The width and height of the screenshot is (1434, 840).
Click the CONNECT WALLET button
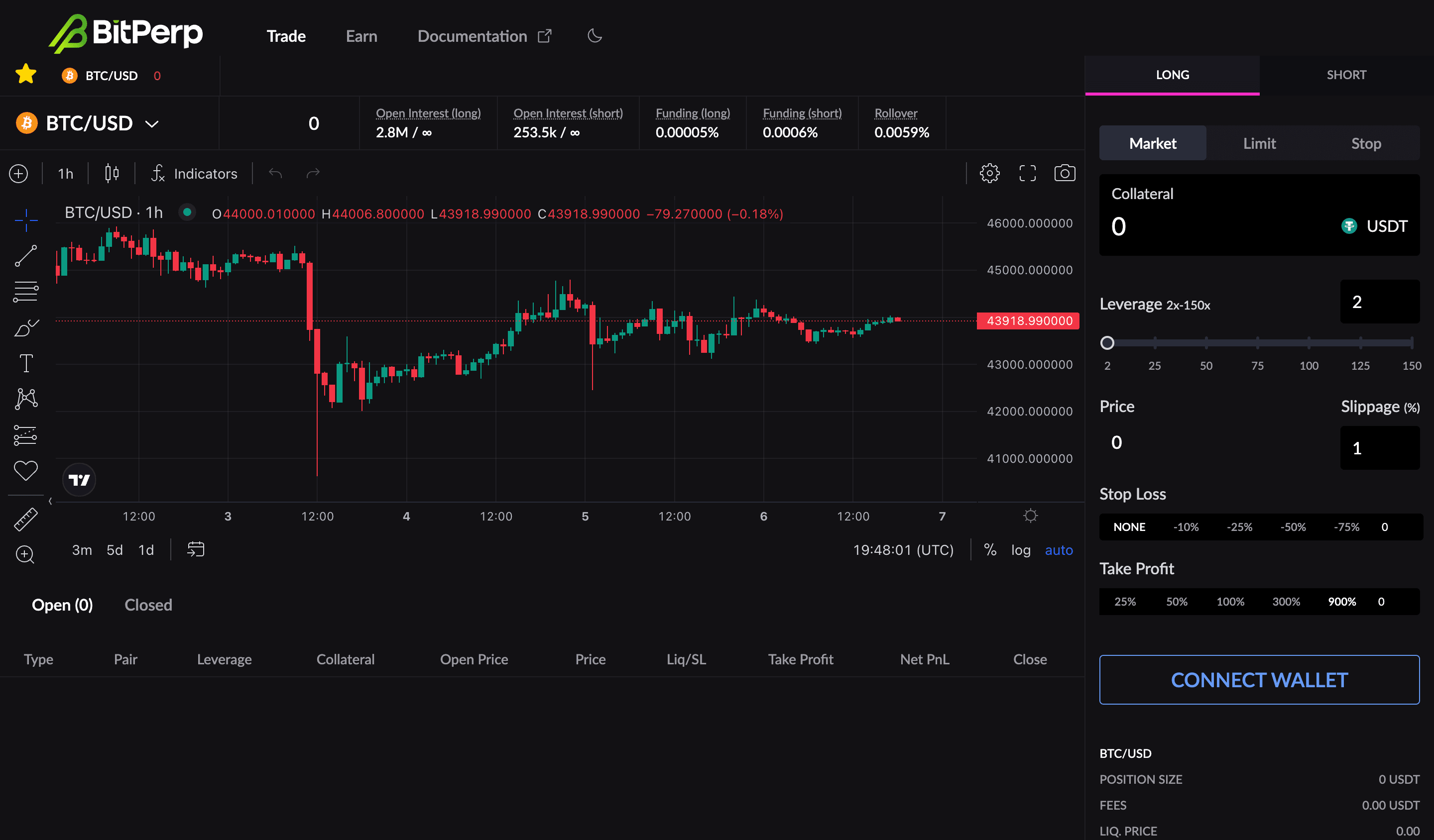(x=1259, y=680)
